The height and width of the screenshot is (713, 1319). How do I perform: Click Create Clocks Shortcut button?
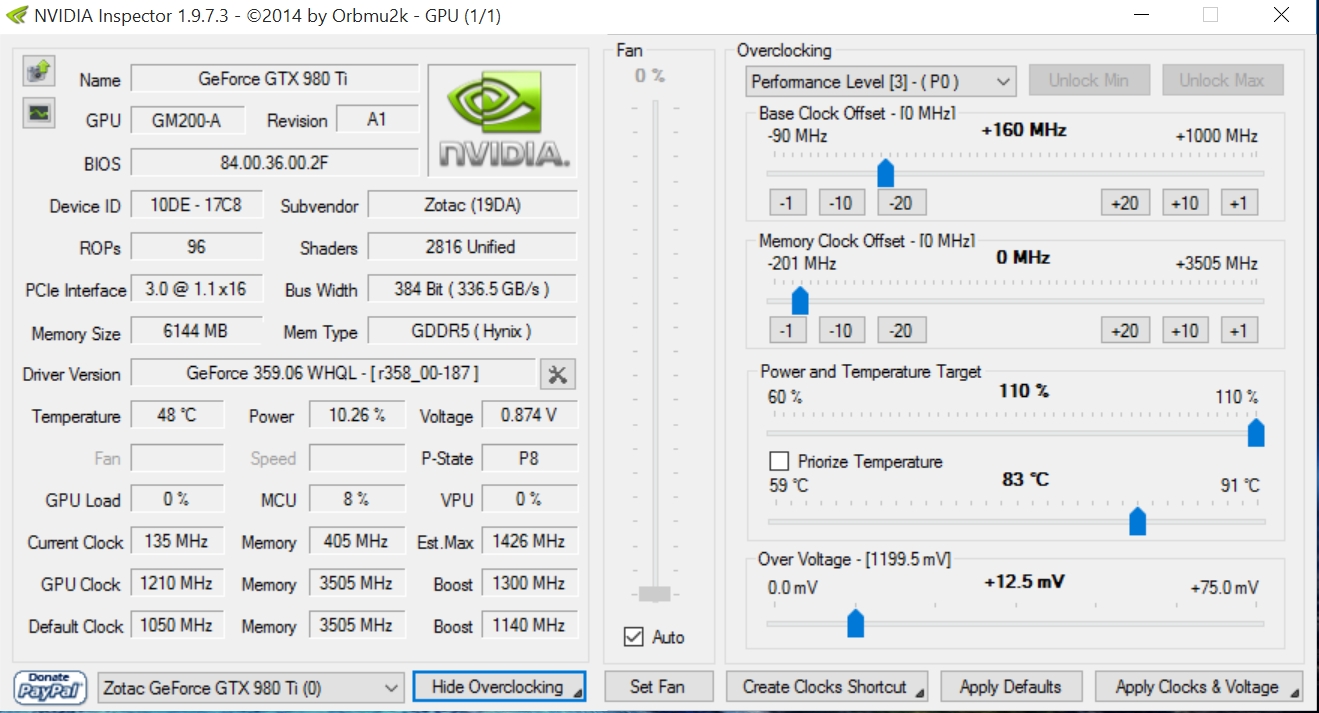(826, 687)
